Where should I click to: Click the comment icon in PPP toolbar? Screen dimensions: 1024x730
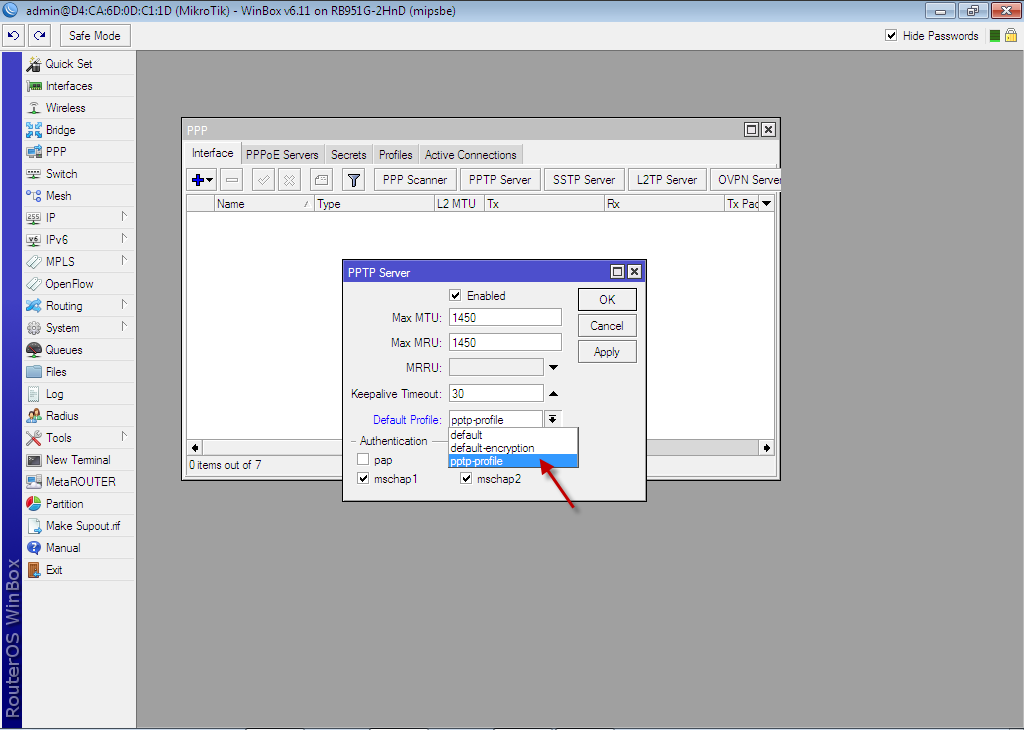(x=321, y=180)
